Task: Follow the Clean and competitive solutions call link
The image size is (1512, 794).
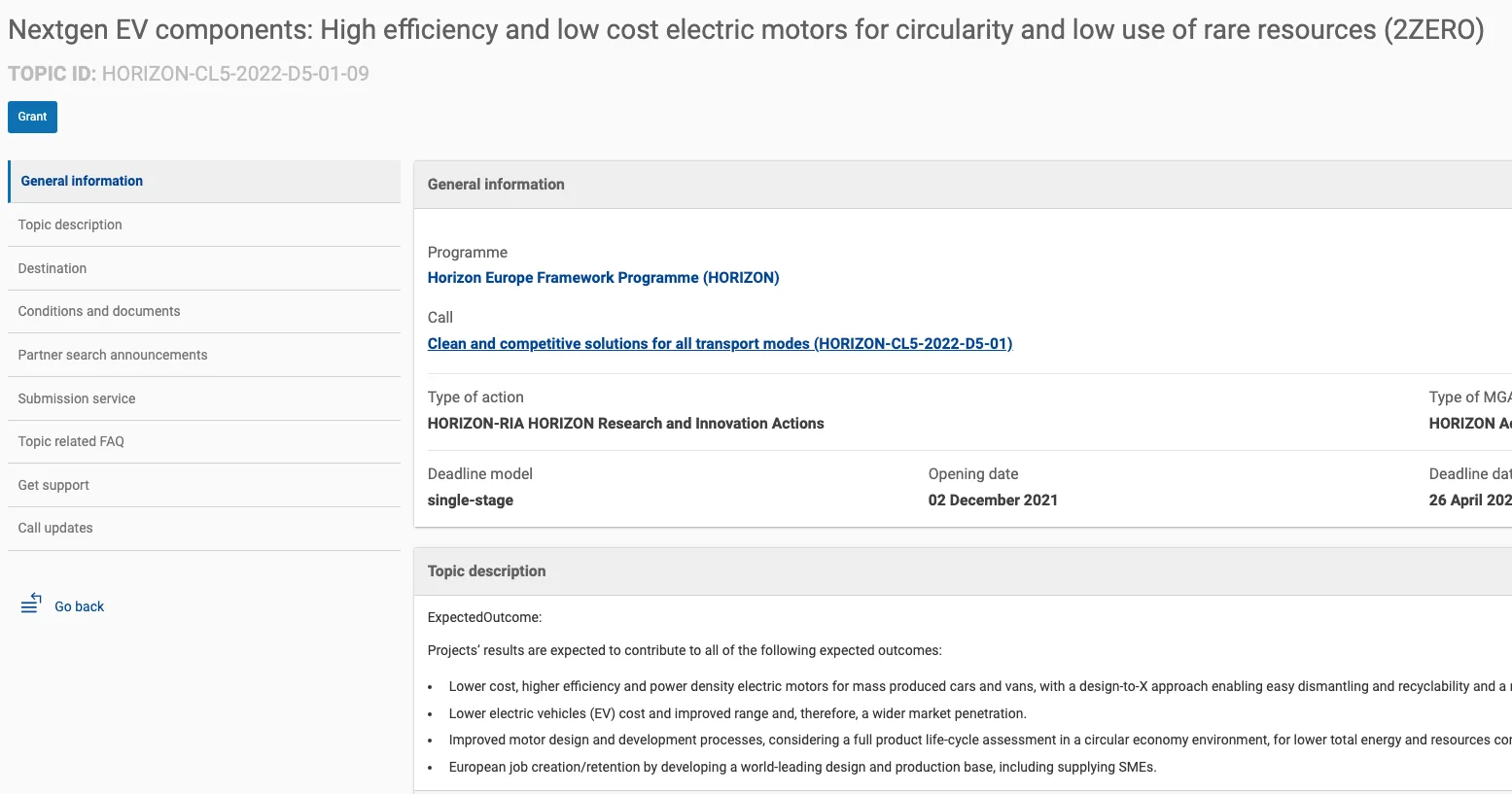Action: coord(720,344)
